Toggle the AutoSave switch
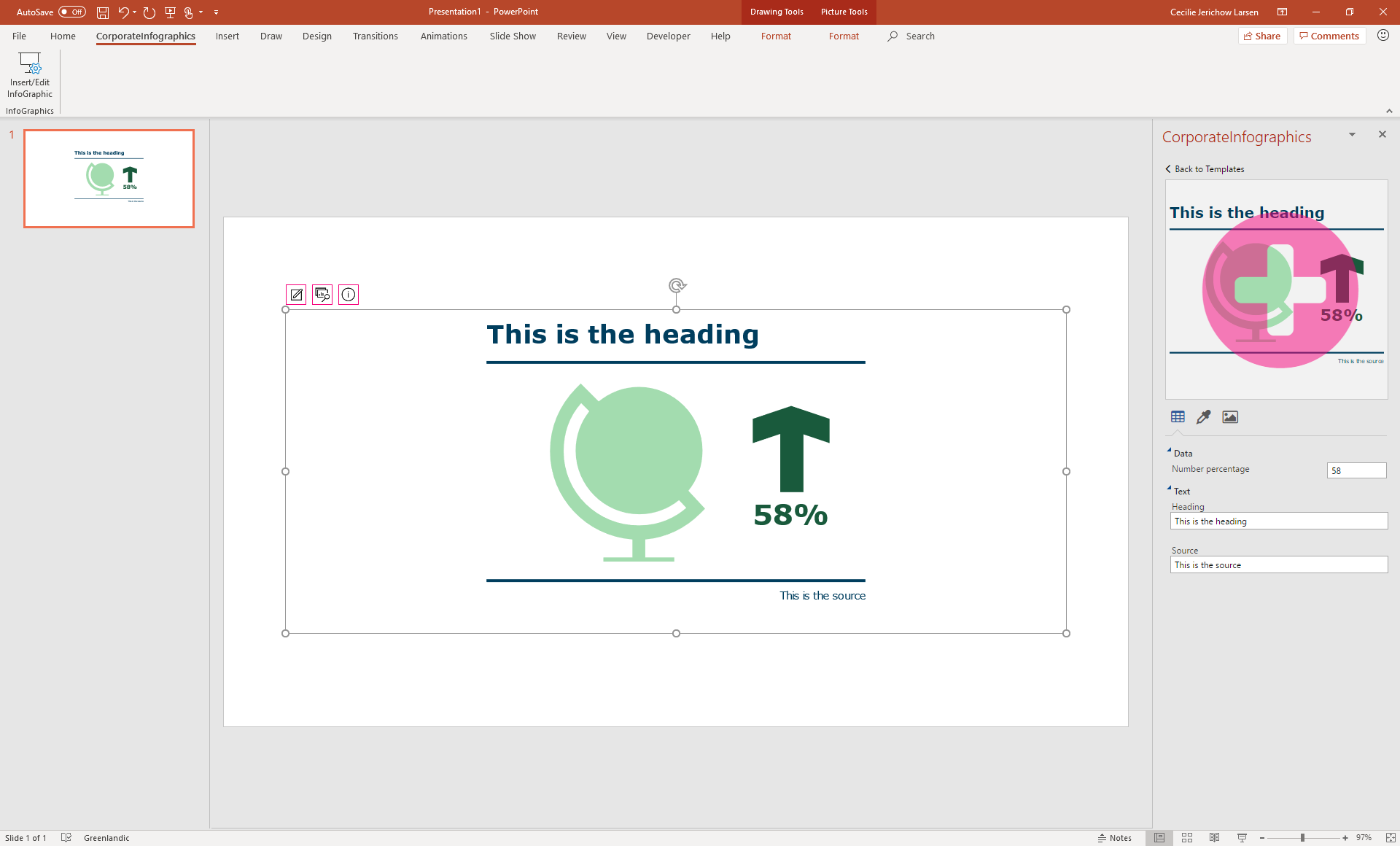Screen dimensions: 1400x846 pyautogui.click(x=72, y=12)
